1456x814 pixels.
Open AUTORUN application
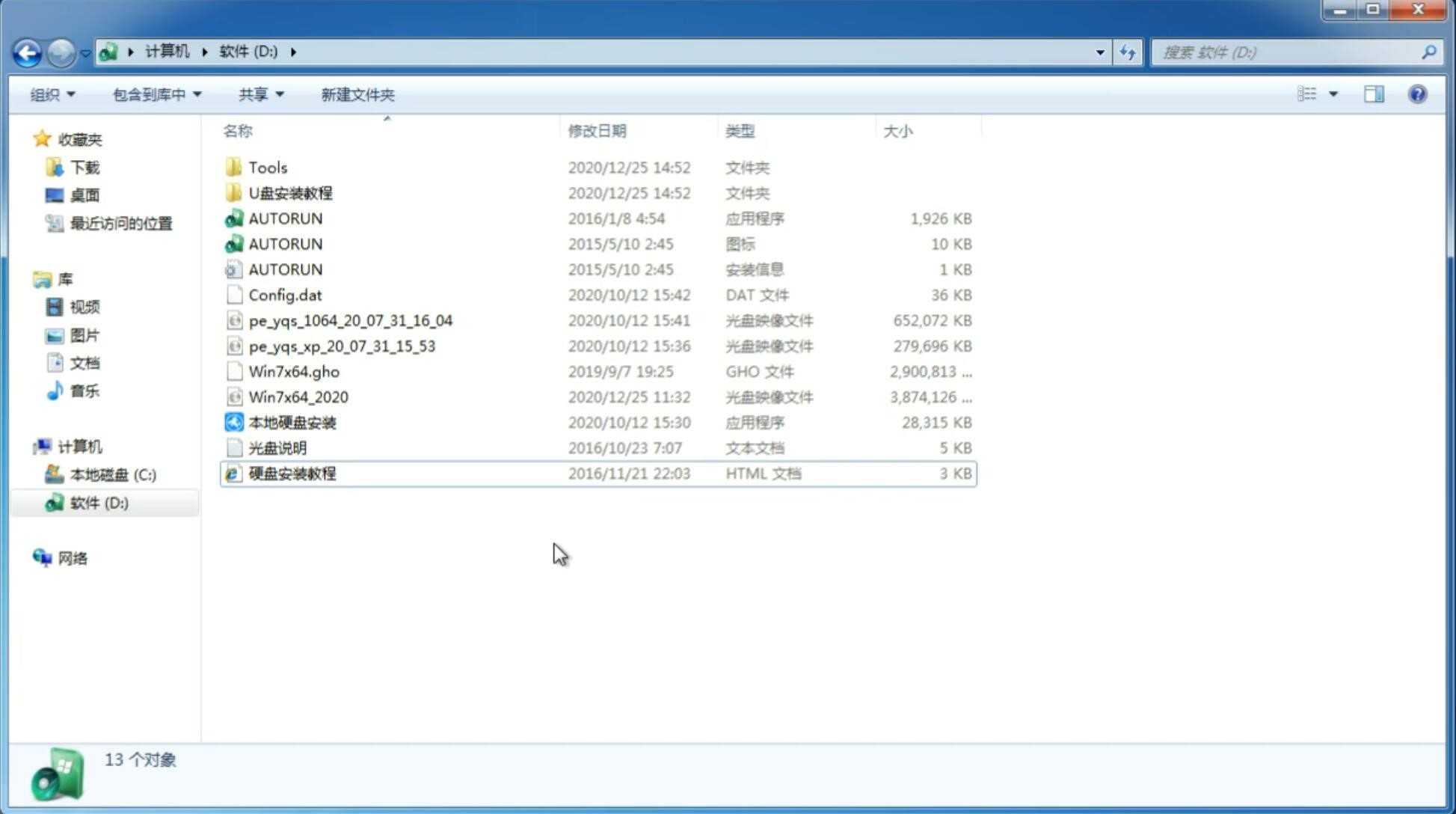pos(286,218)
